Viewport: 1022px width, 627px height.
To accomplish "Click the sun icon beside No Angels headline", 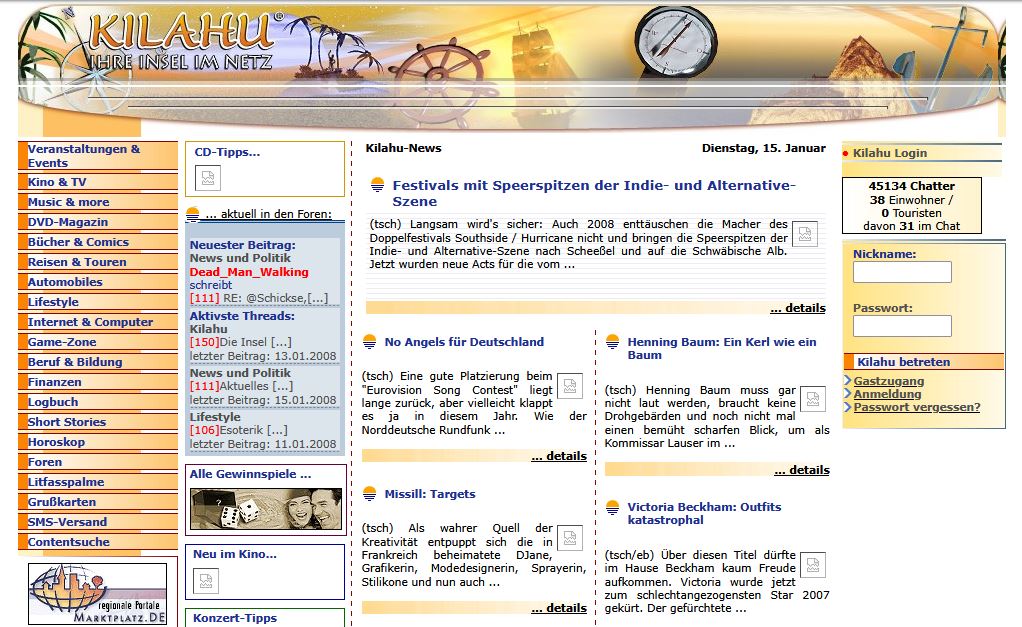I will [370, 342].
